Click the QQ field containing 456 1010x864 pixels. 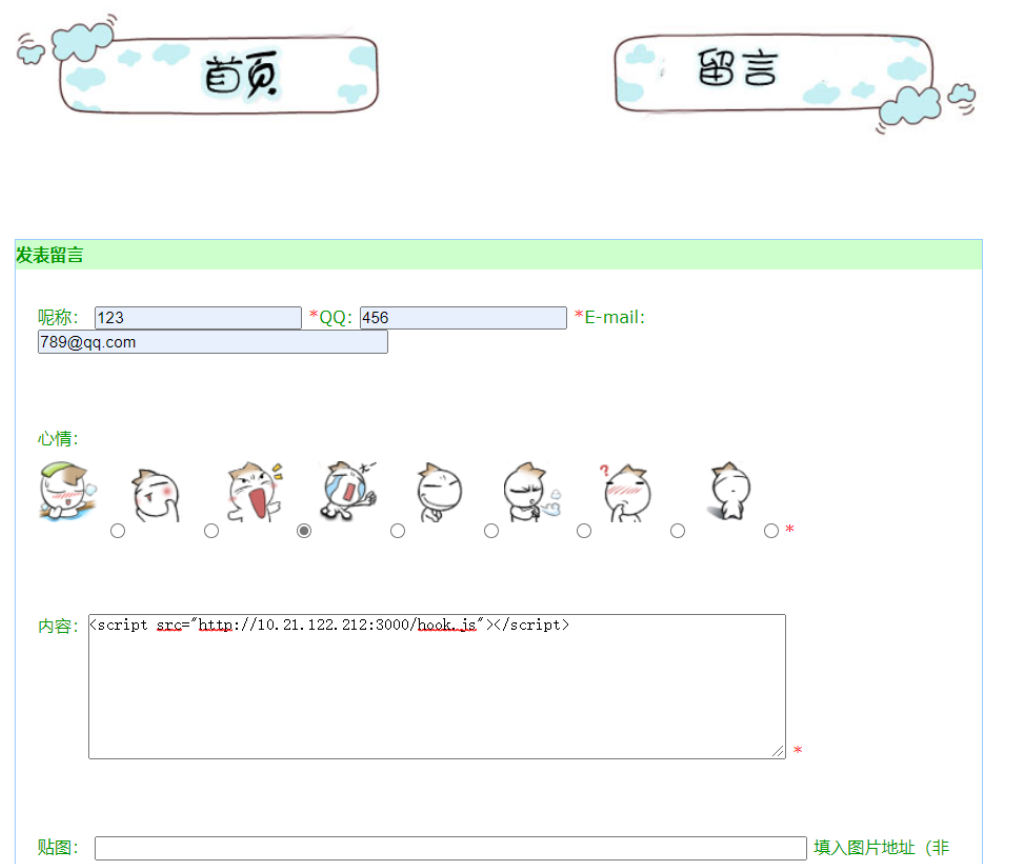(x=463, y=318)
